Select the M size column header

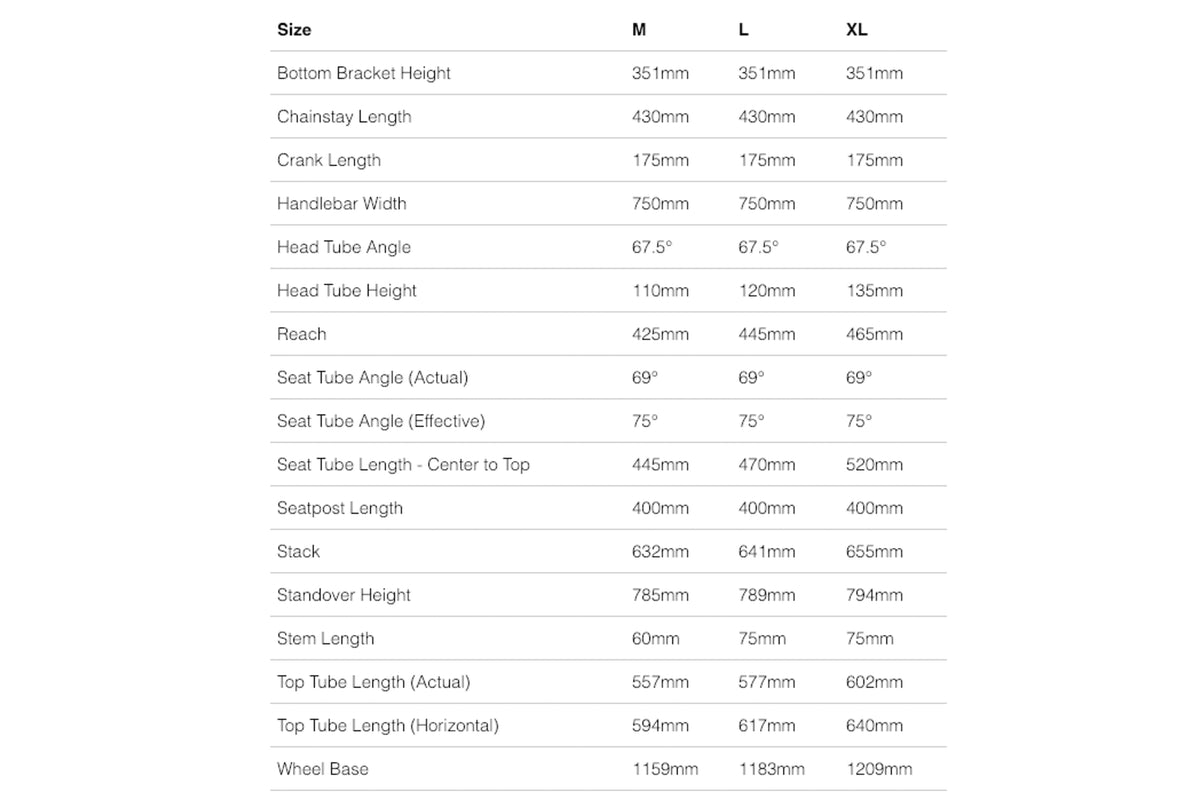639,30
